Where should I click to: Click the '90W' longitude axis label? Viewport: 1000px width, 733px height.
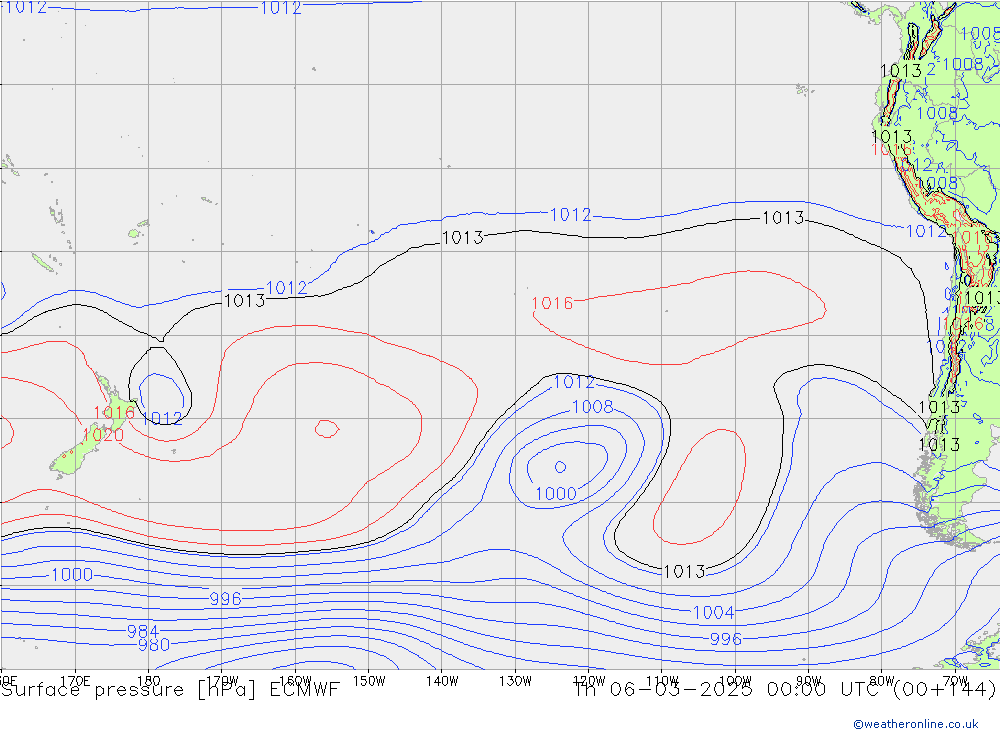point(809,681)
